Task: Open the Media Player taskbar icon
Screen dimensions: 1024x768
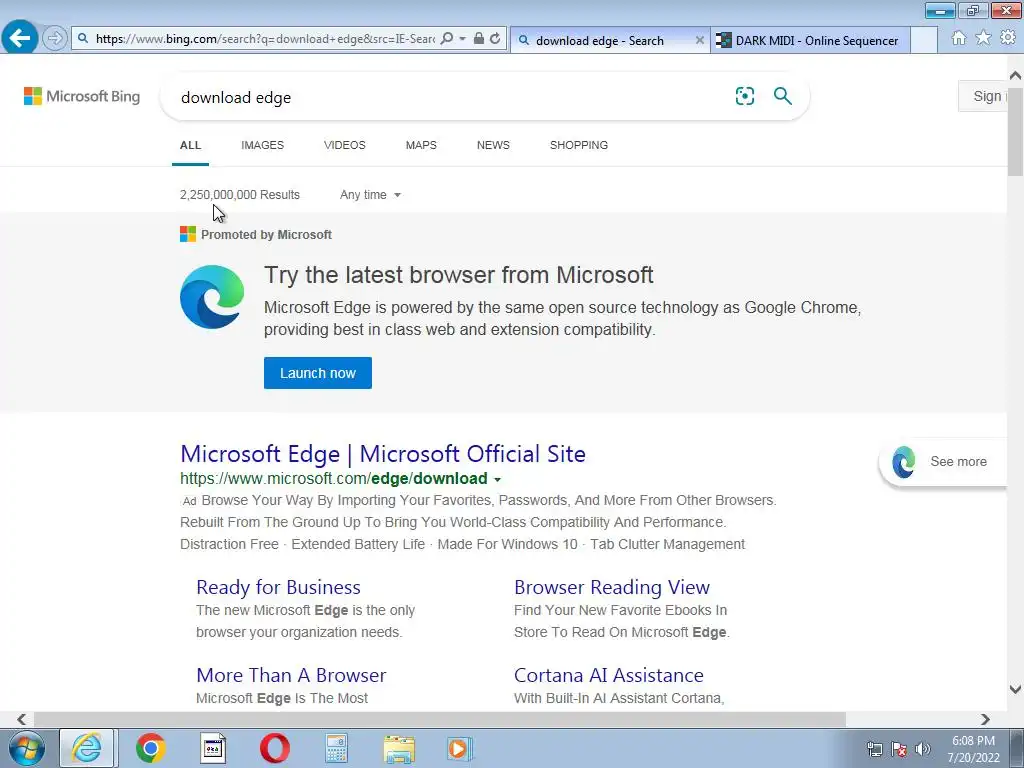Action: 460,748
